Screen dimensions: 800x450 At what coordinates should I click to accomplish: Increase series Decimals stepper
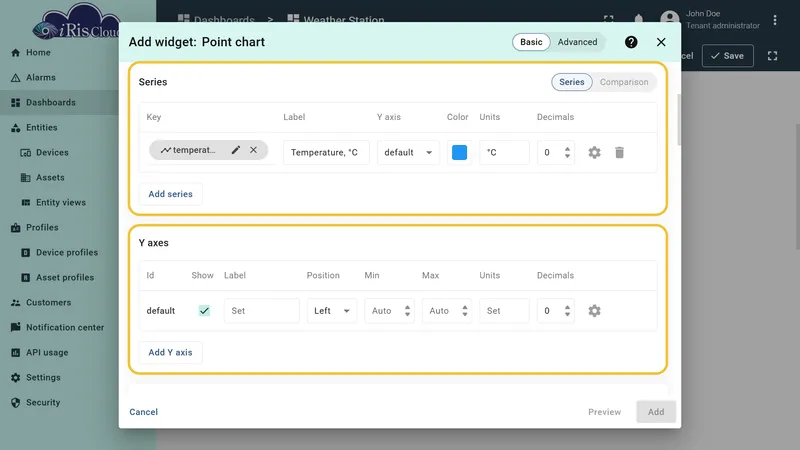pyautogui.click(x=567, y=149)
